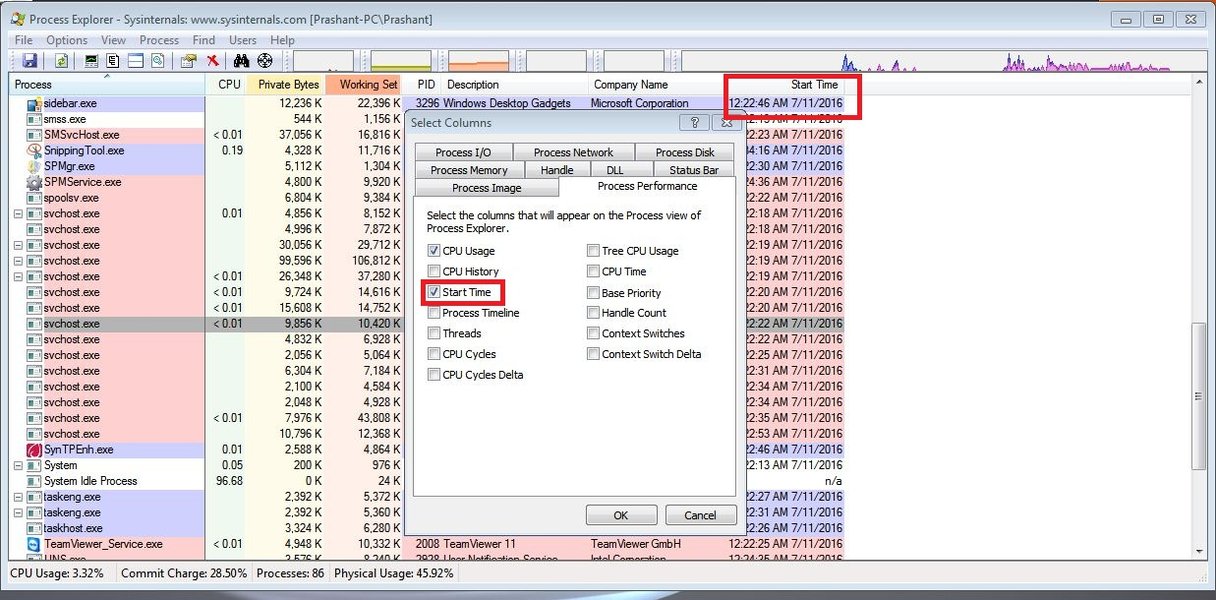The image size is (1216, 600).
Task: Click Cancel in Select Columns dialog
Action: point(700,515)
